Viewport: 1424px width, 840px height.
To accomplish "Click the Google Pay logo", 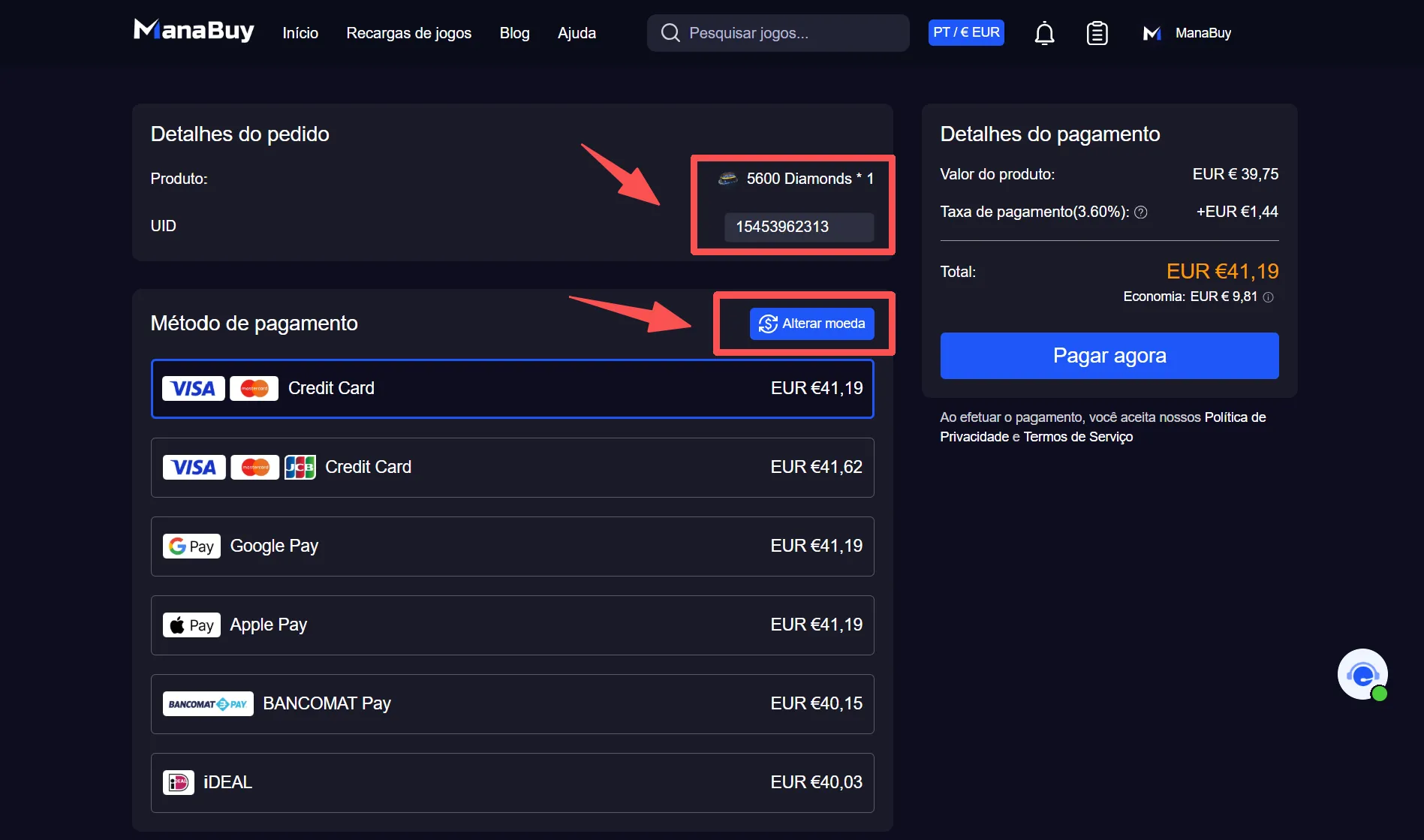I will (x=191, y=546).
